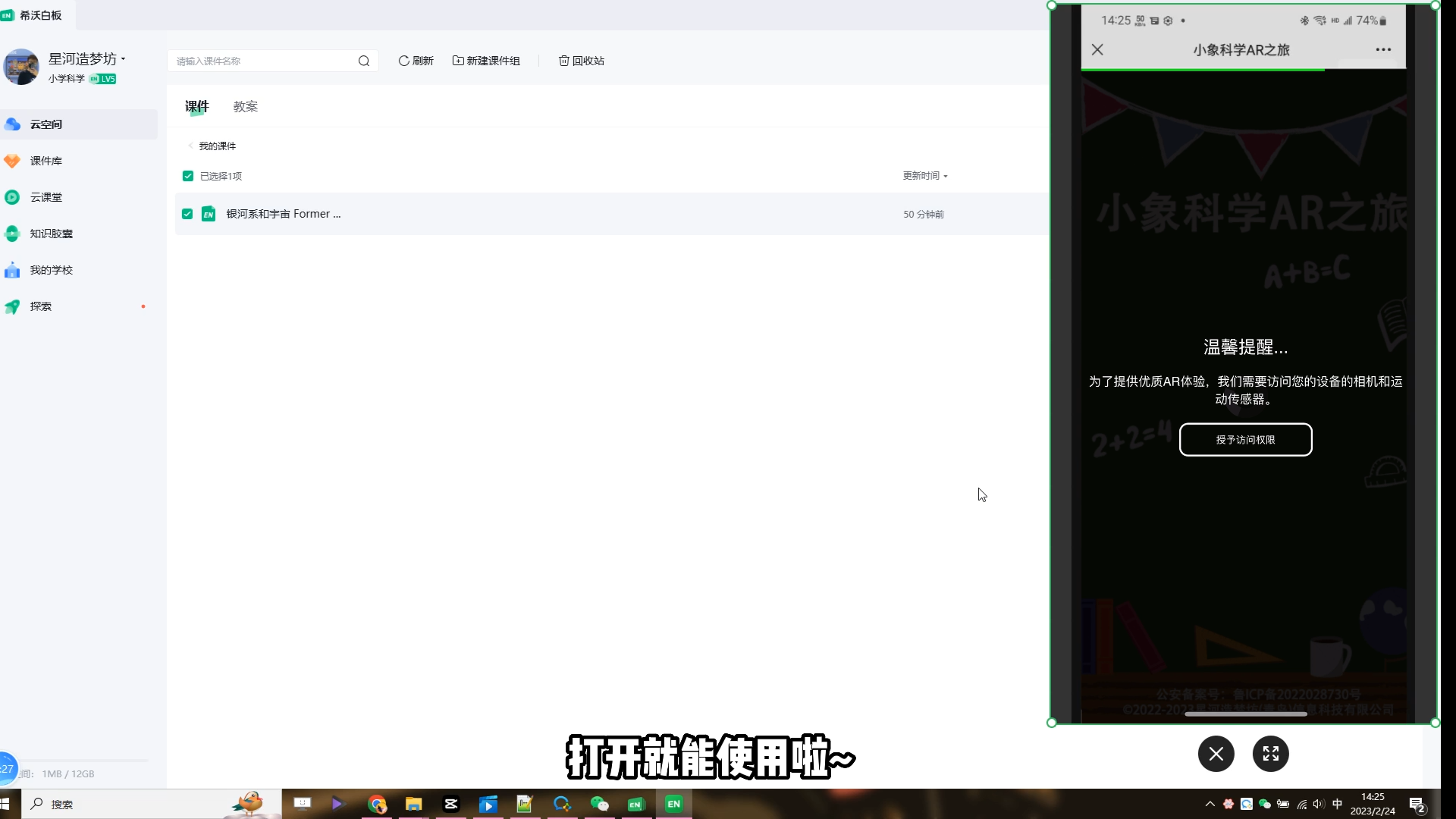1456x819 pixels.
Task: Open 云课堂 in the sidebar
Action: pyautogui.click(x=45, y=197)
